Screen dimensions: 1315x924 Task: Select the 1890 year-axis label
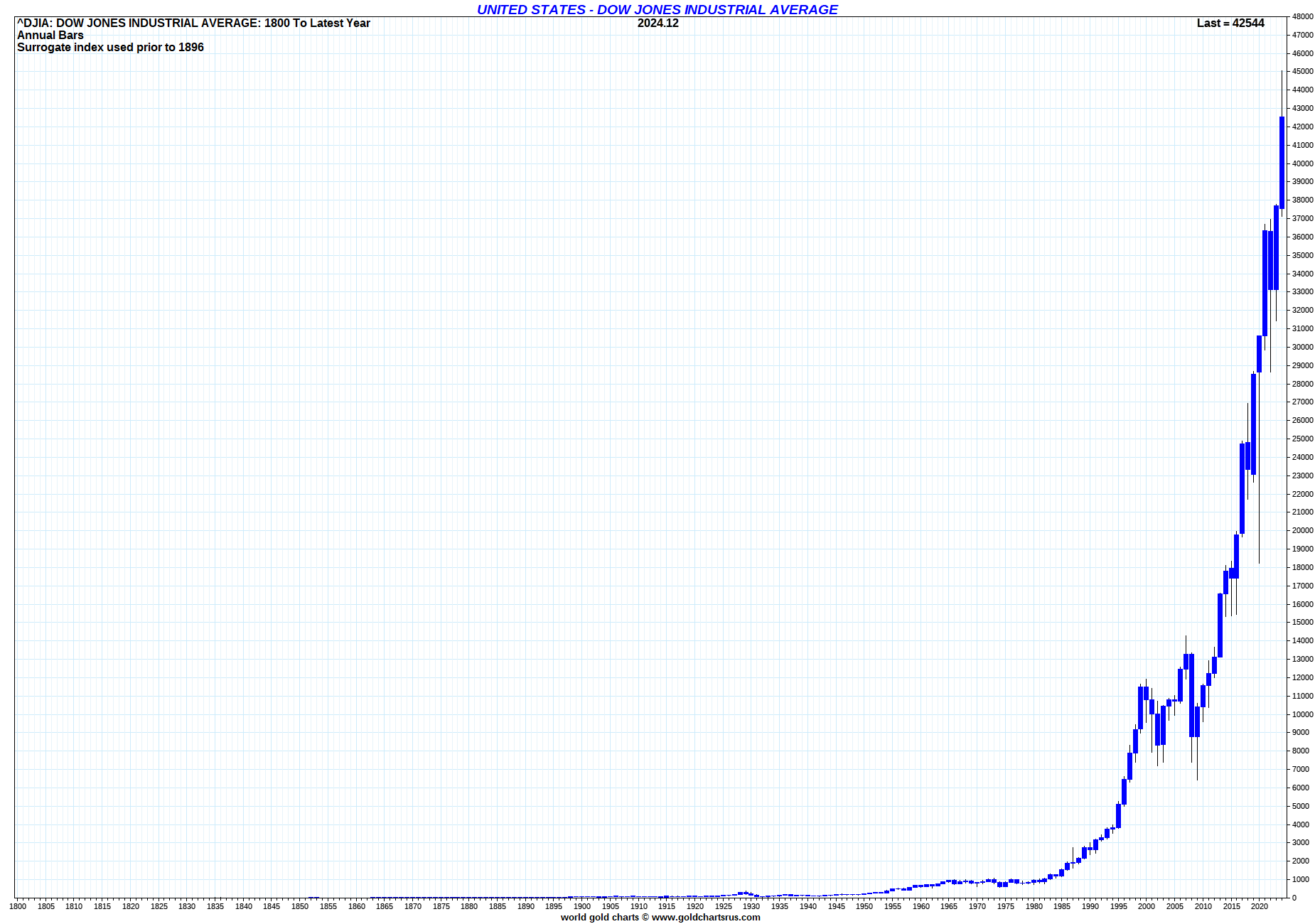526,906
